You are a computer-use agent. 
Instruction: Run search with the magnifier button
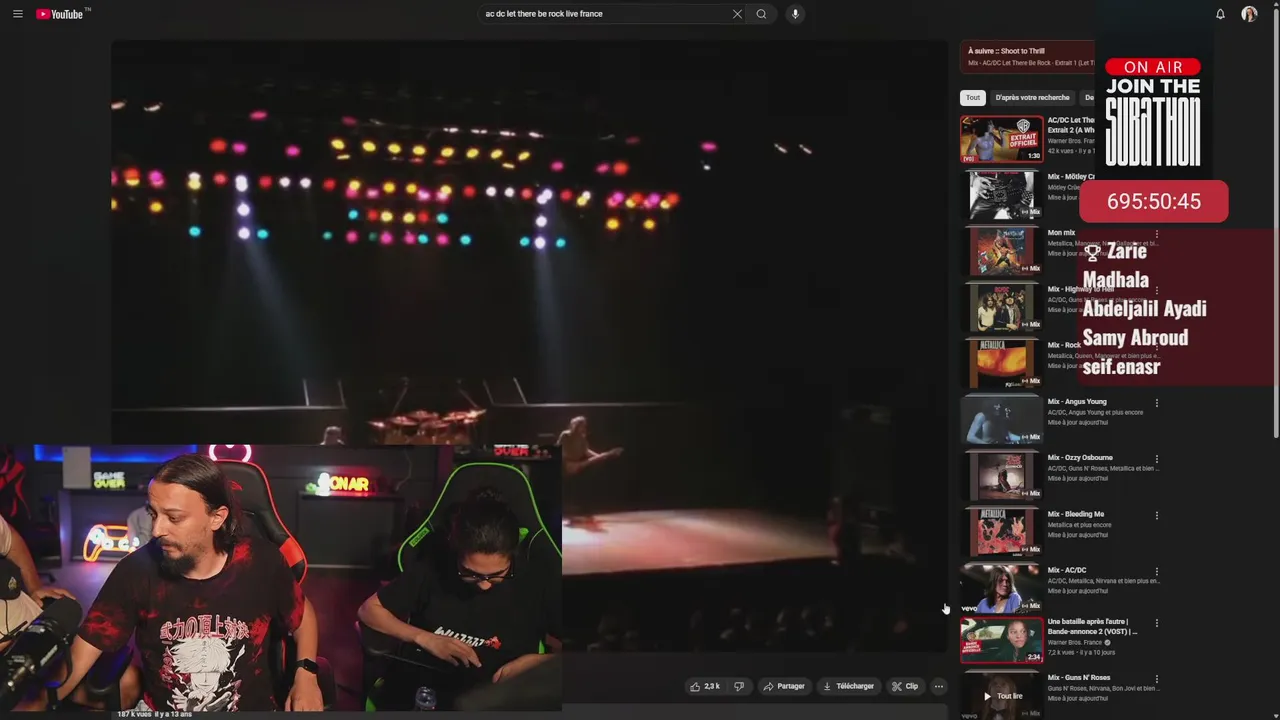(761, 14)
